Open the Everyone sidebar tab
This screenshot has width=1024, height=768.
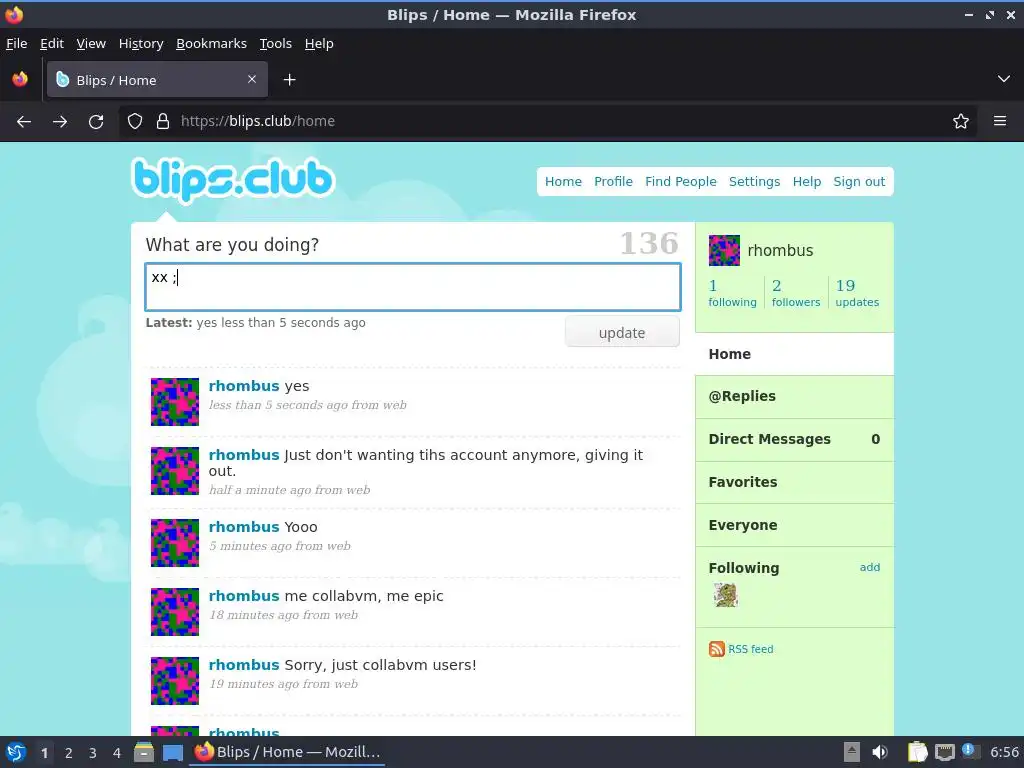coord(794,525)
